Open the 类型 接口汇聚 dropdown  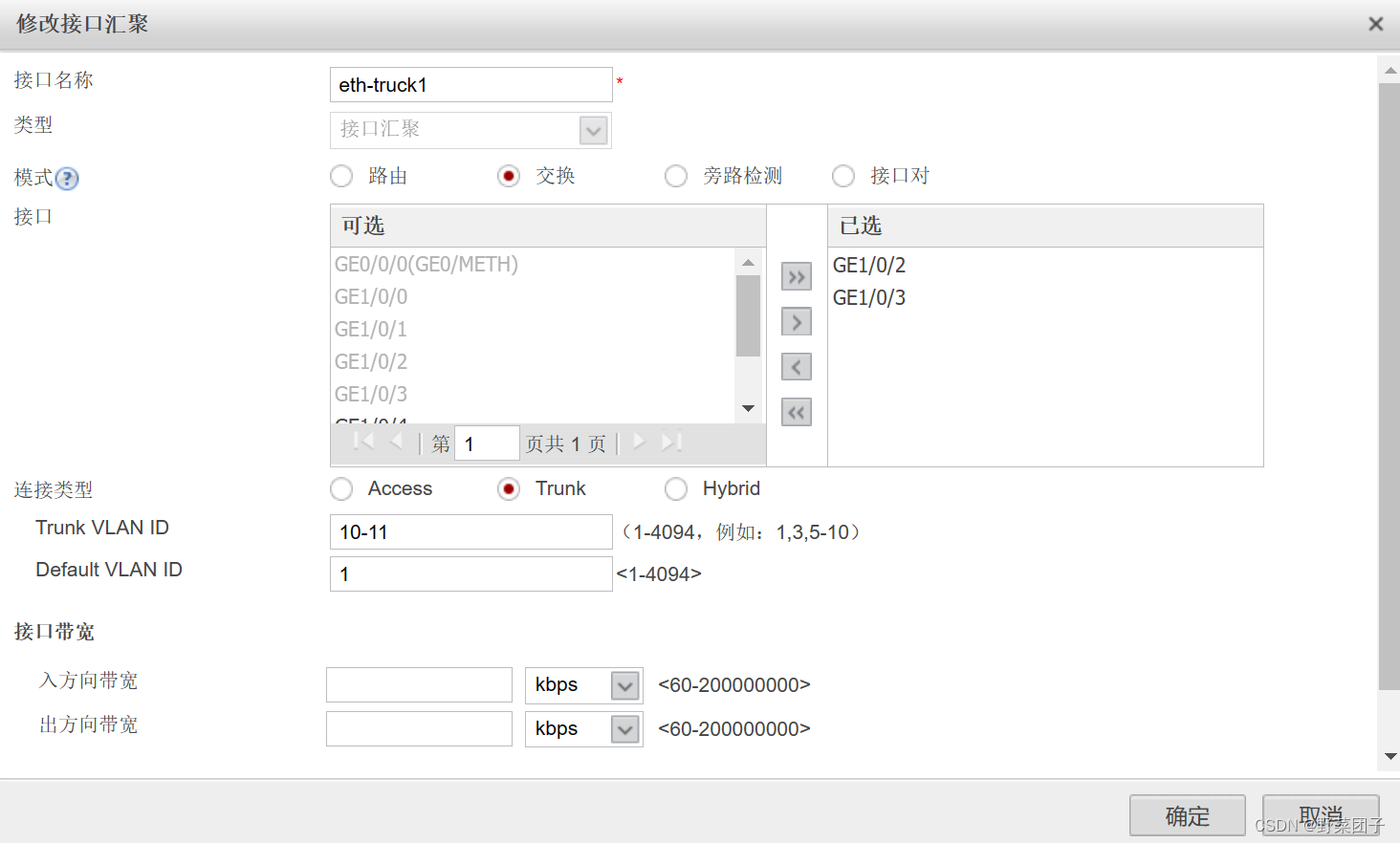point(594,130)
